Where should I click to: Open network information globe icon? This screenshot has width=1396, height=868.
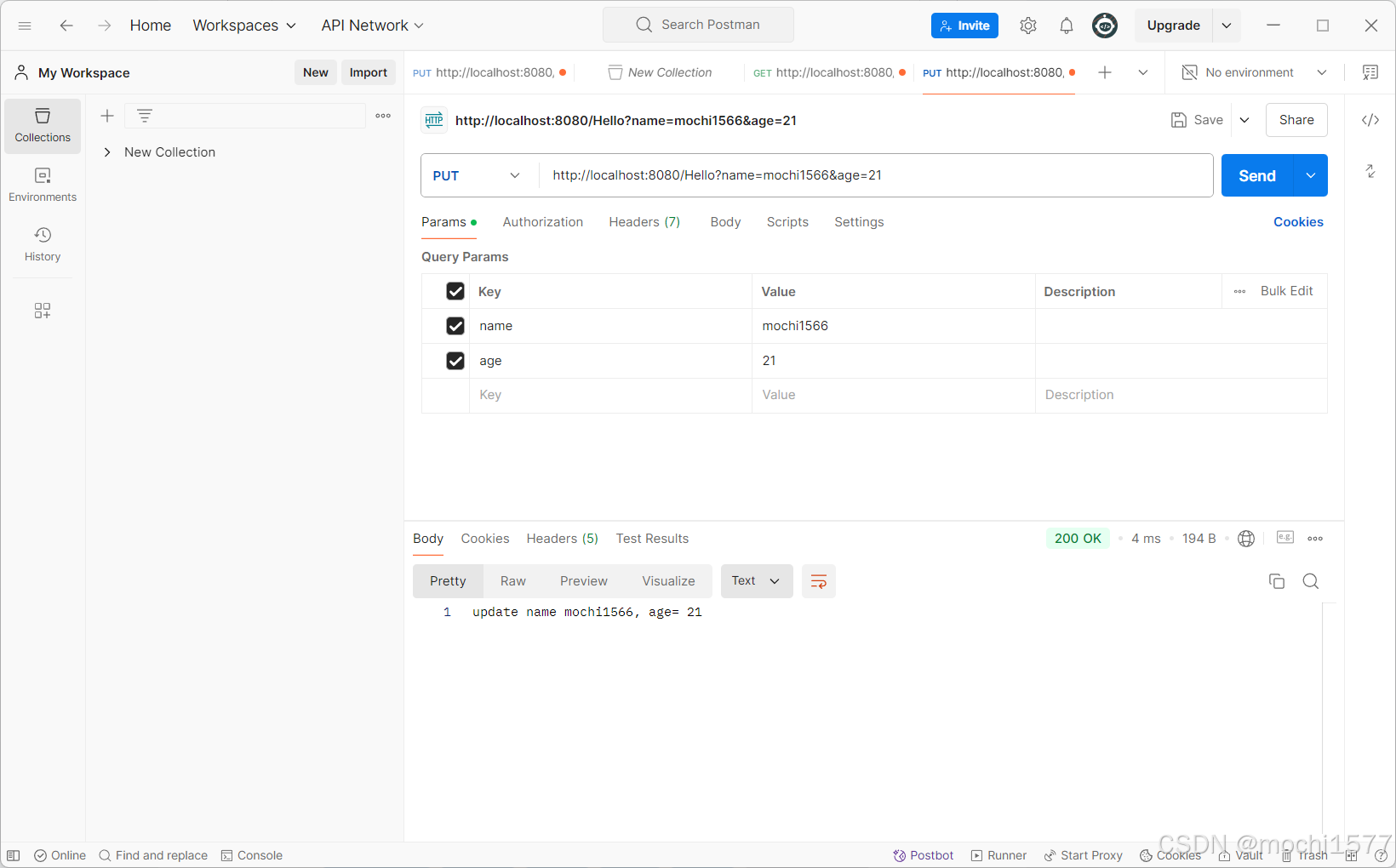(x=1246, y=539)
